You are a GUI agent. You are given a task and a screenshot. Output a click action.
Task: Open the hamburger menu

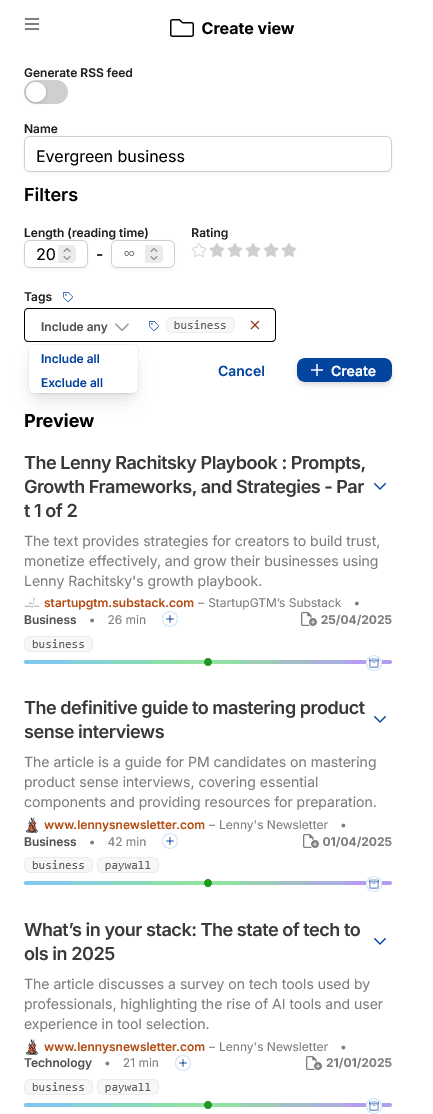(32, 25)
